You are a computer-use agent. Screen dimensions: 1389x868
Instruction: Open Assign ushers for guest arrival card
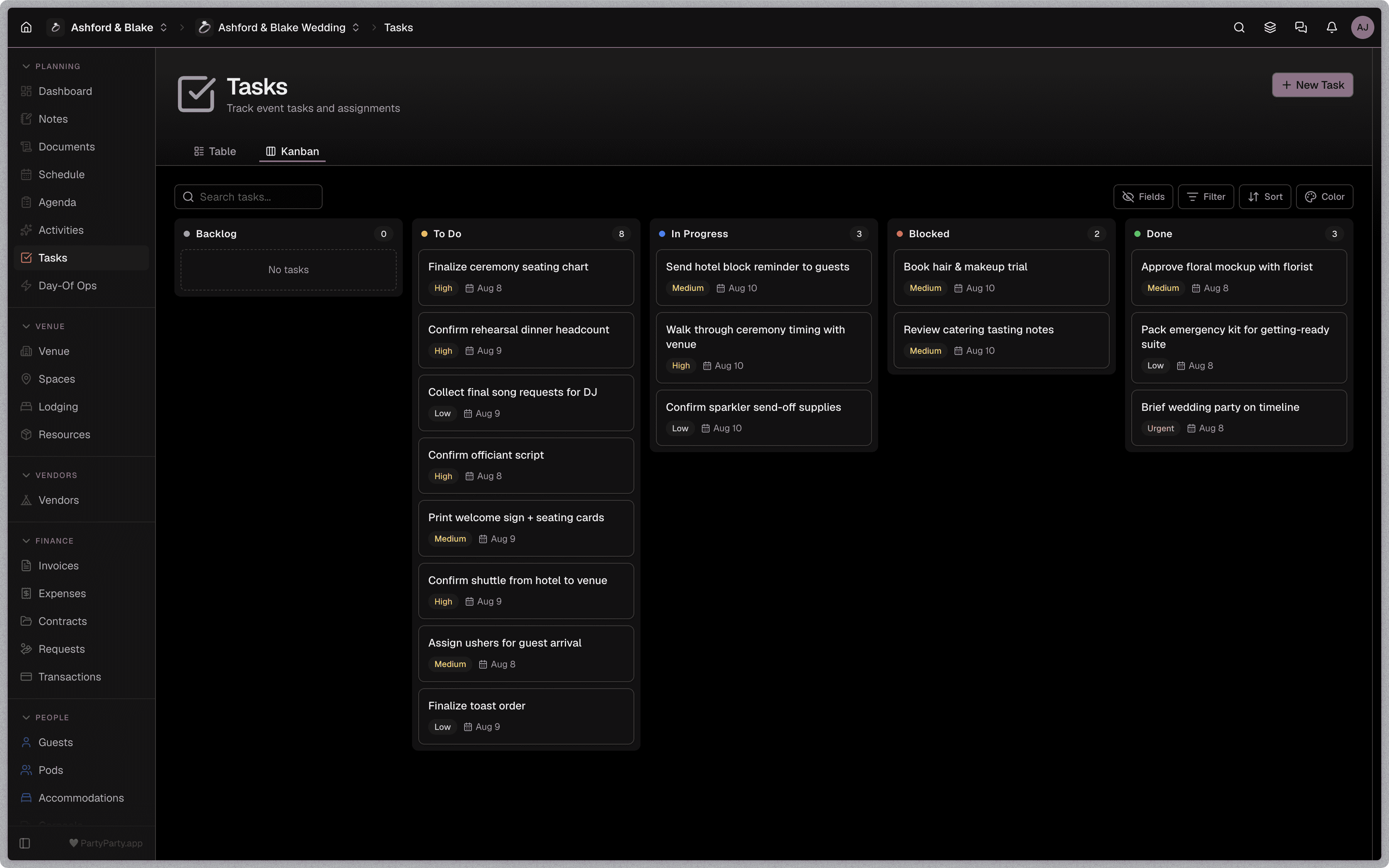point(526,653)
